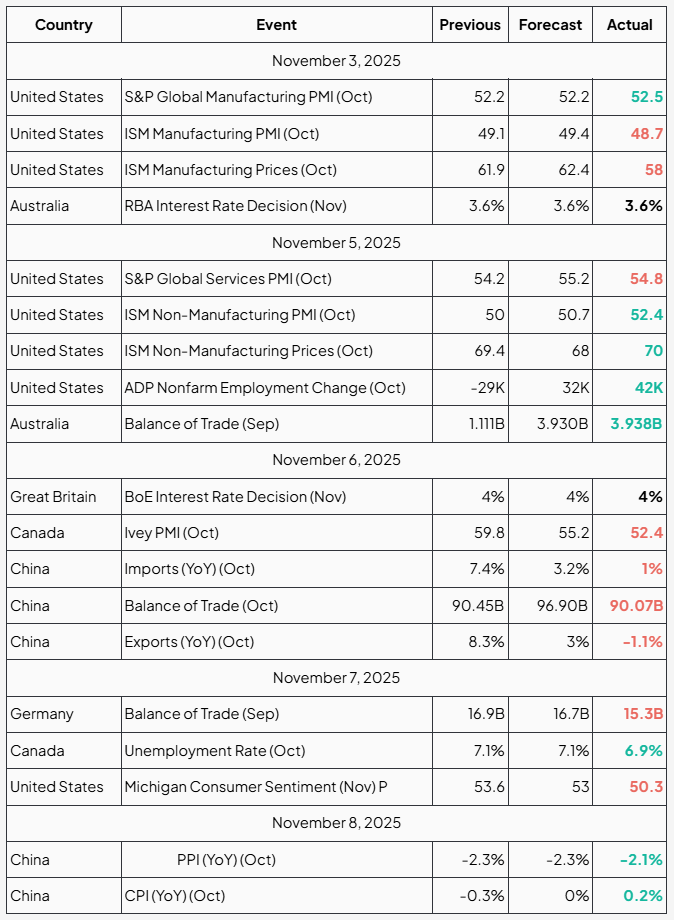The width and height of the screenshot is (674, 920).
Task: Click Michigan Consumer Sentiment (Nov) P event
Action: pyautogui.click(x=255, y=787)
